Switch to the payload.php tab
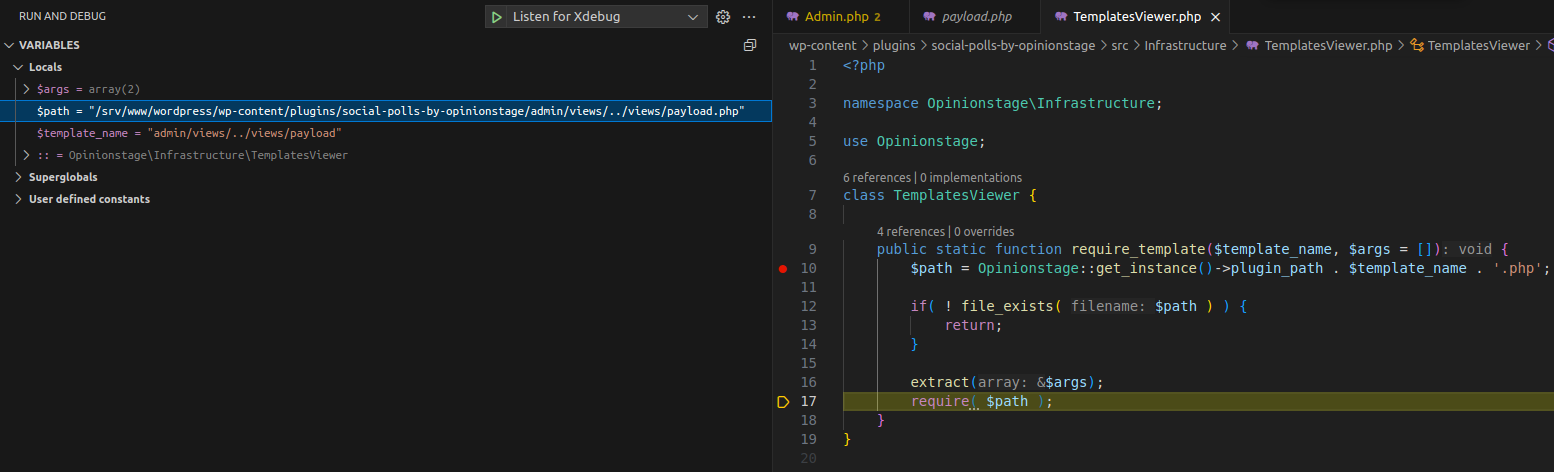Viewport: 1554px width, 472px height. (977, 17)
